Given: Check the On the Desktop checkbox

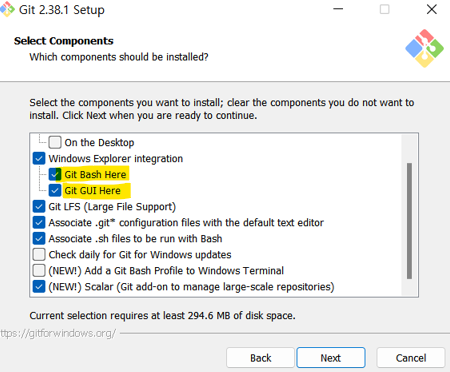Looking at the screenshot, I should coord(55,142).
